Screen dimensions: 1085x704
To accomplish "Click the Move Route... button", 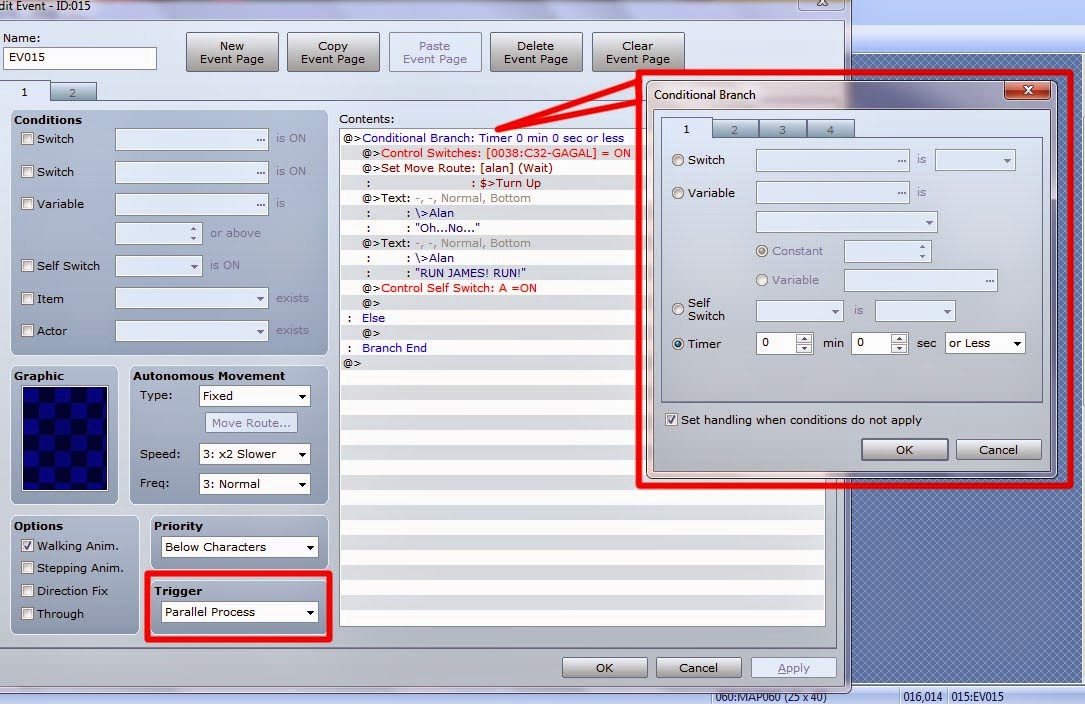I will tap(251, 423).
